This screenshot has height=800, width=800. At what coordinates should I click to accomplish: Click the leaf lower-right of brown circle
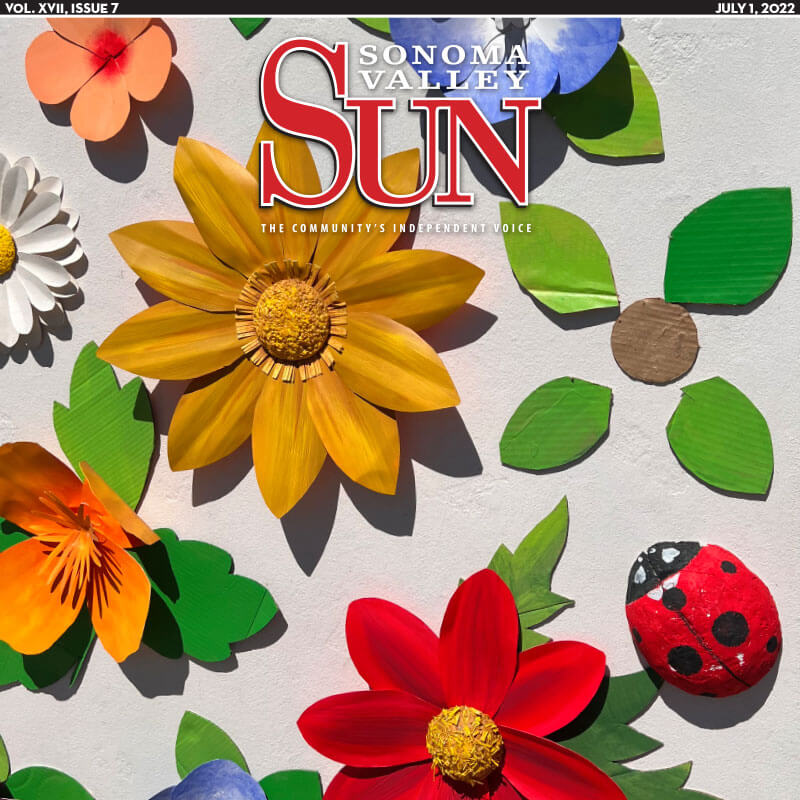coord(720,435)
